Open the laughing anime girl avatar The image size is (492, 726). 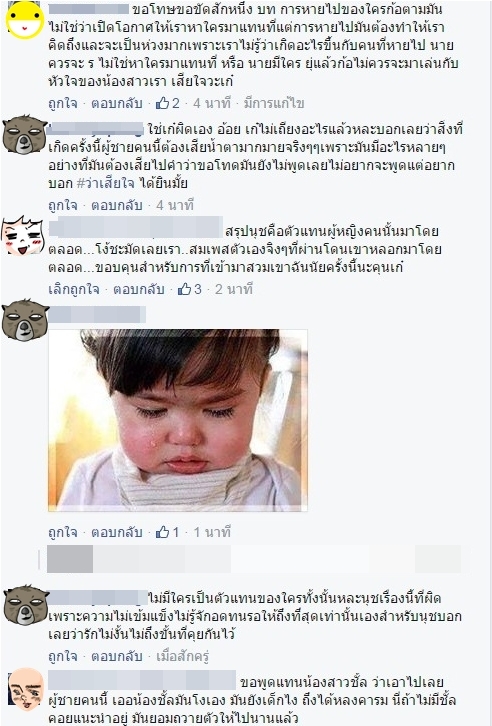tap(23, 236)
